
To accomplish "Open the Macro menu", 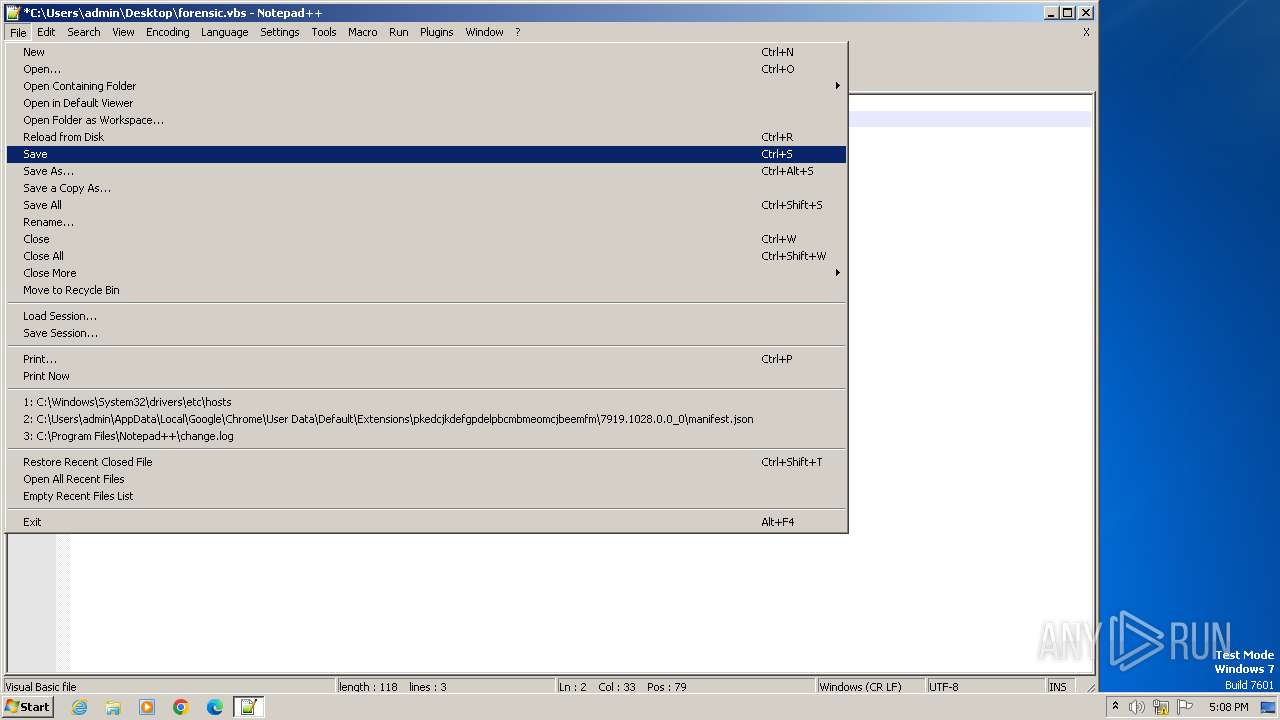I will pyautogui.click(x=363, y=32).
